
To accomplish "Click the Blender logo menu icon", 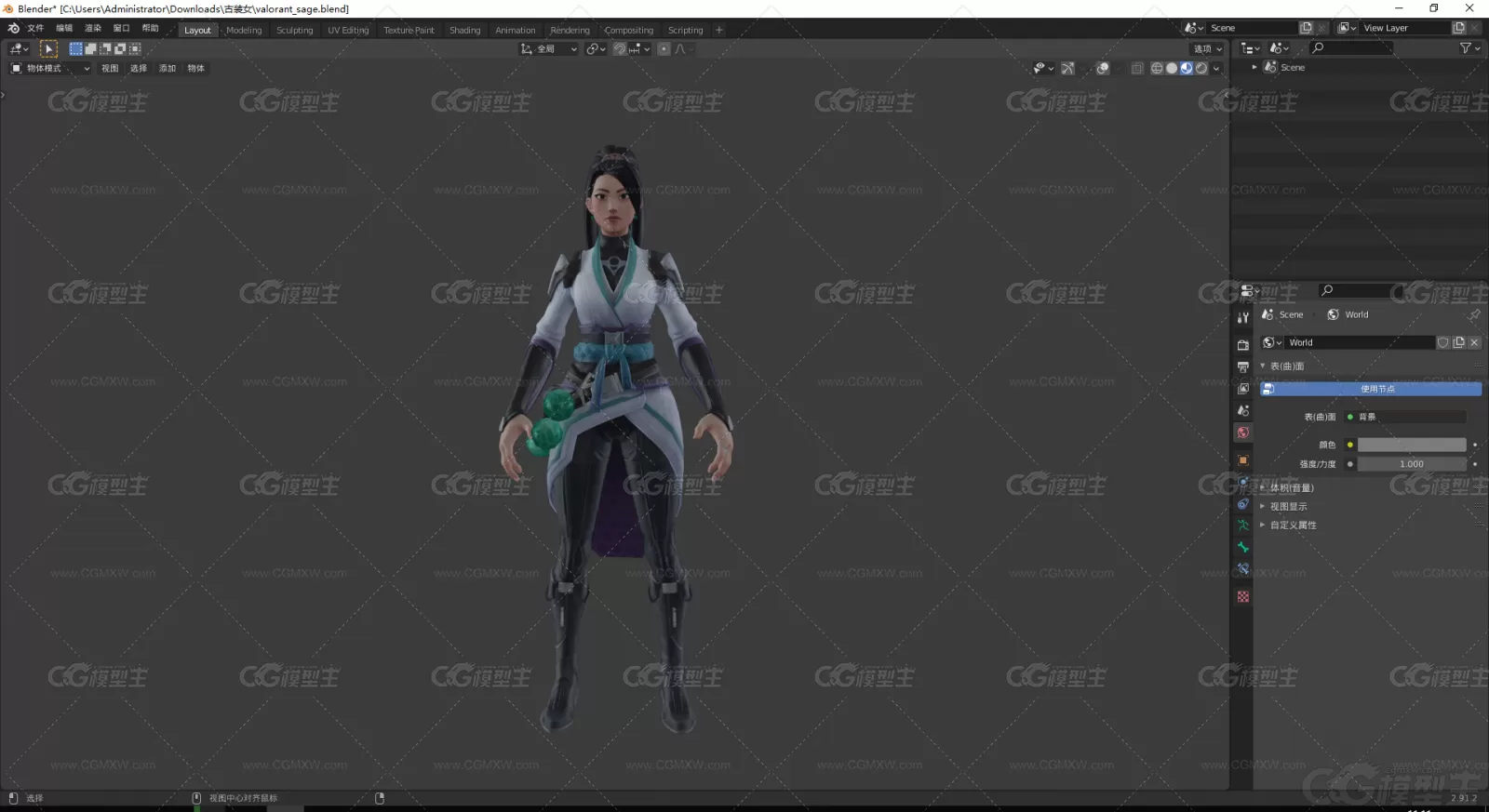I will pyautogui.click(x=13, y=29).
